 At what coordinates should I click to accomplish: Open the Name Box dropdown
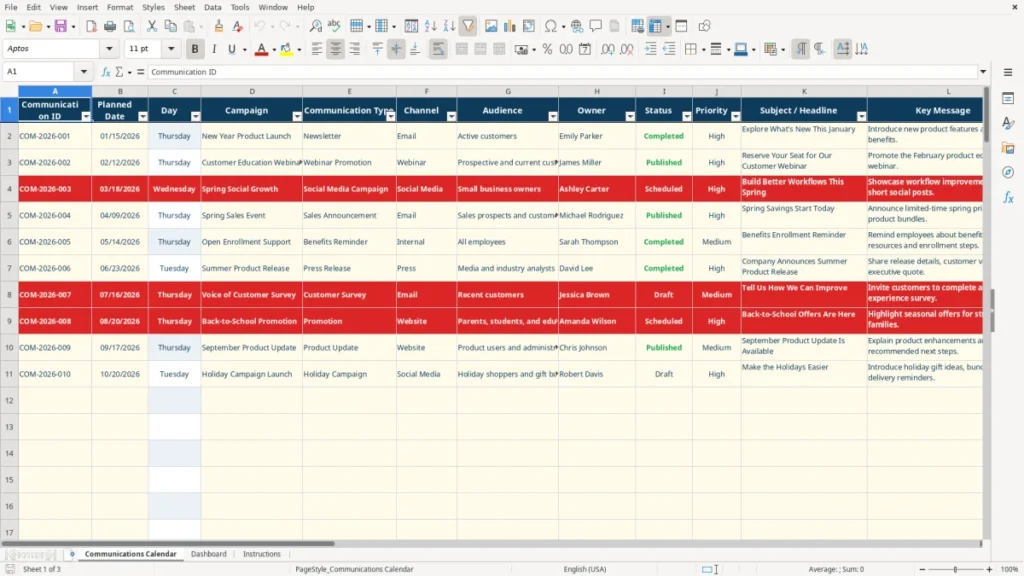[x=84, y=72]
